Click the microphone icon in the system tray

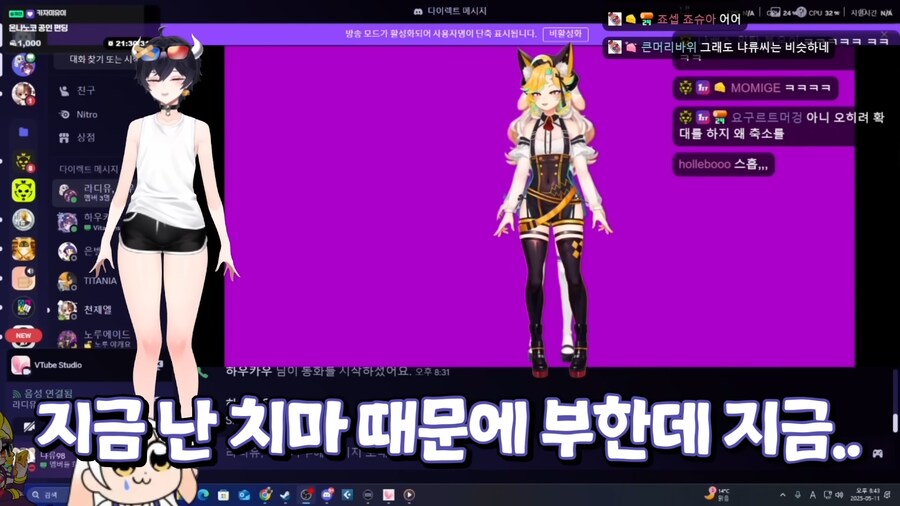797,495
